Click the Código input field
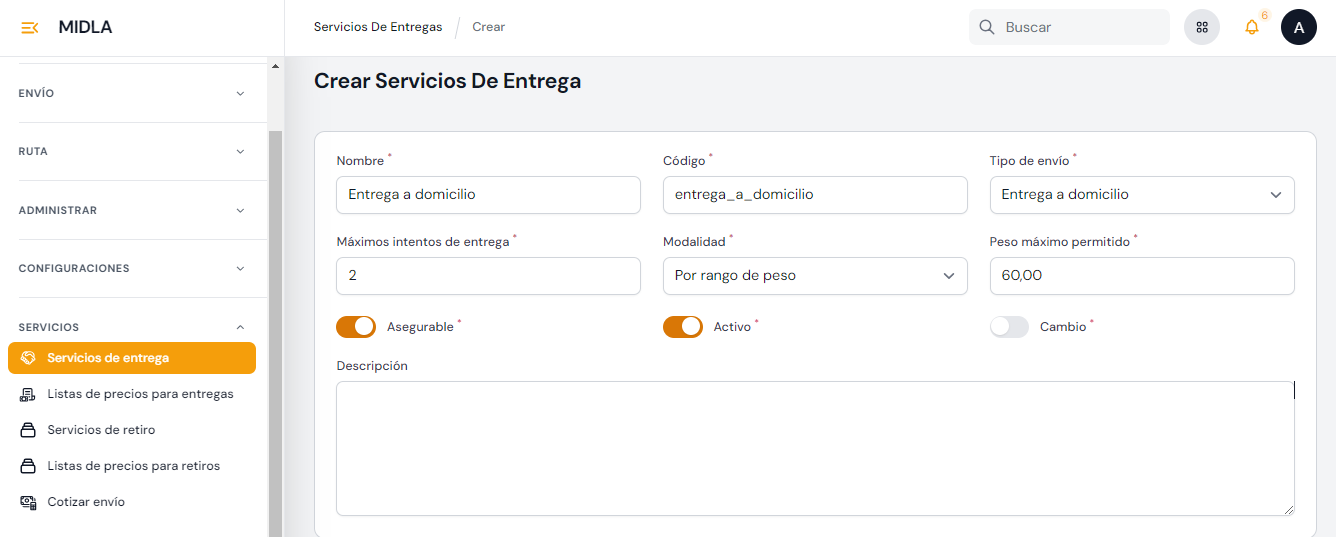 (815, 195)
